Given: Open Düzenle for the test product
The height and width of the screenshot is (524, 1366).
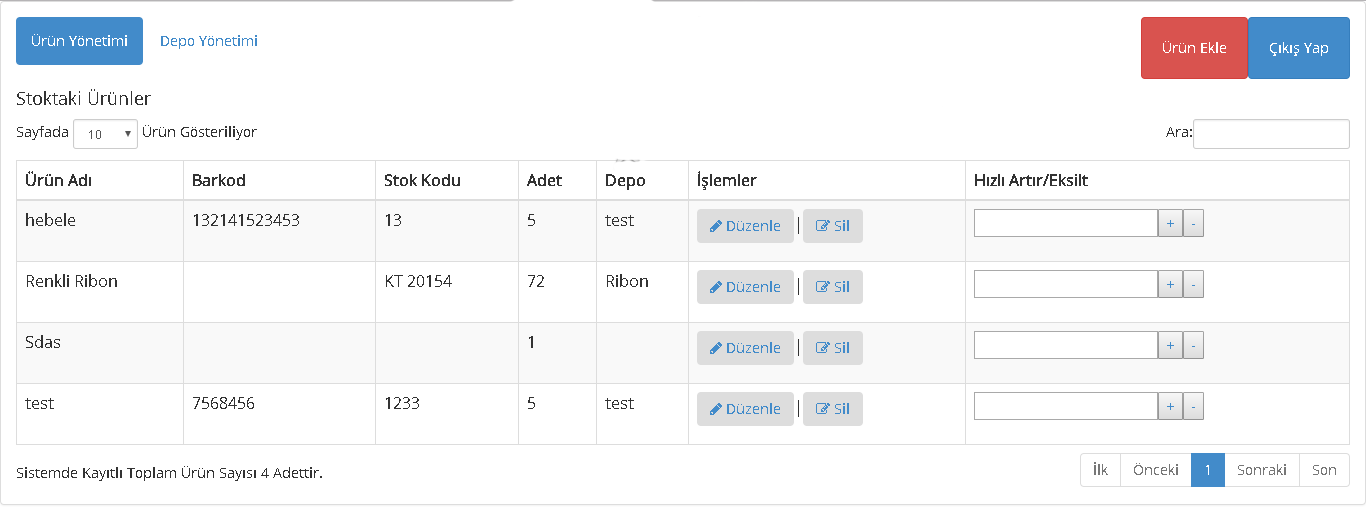Looking at the screenshot, I should point(745,409).
